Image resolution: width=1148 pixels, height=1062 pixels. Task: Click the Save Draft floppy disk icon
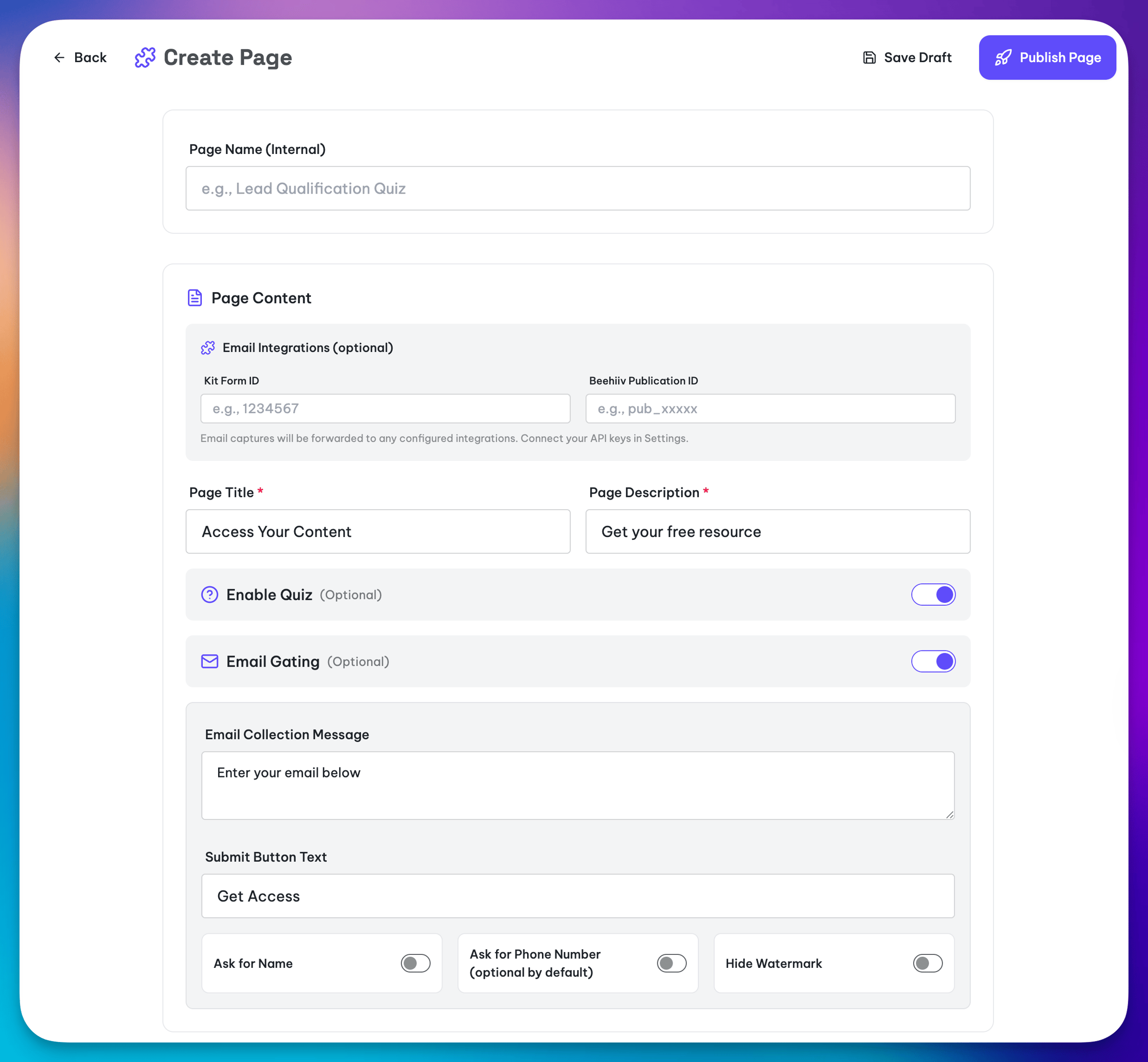coord(869,57)
